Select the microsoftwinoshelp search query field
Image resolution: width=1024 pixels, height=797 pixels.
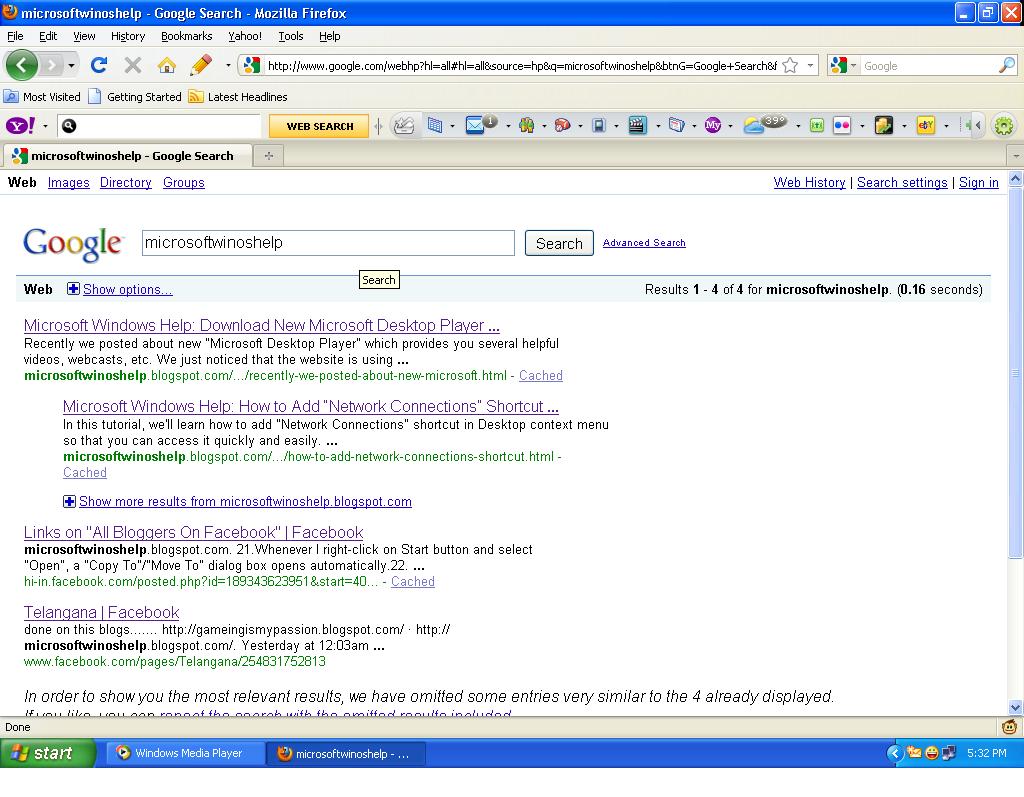(x=328, y=242)
